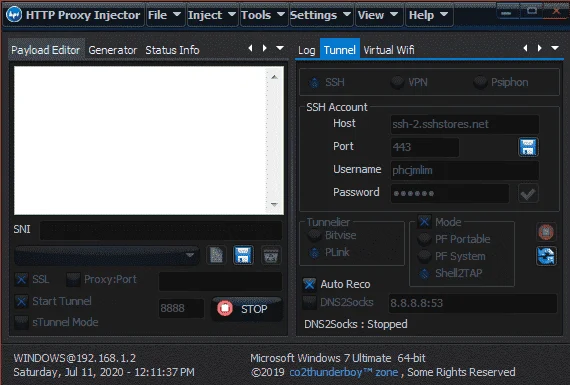The height and width of the screenshot is (385, 570).
Task: Toggle the Mode checkbox
Action: tap(424, 221)
